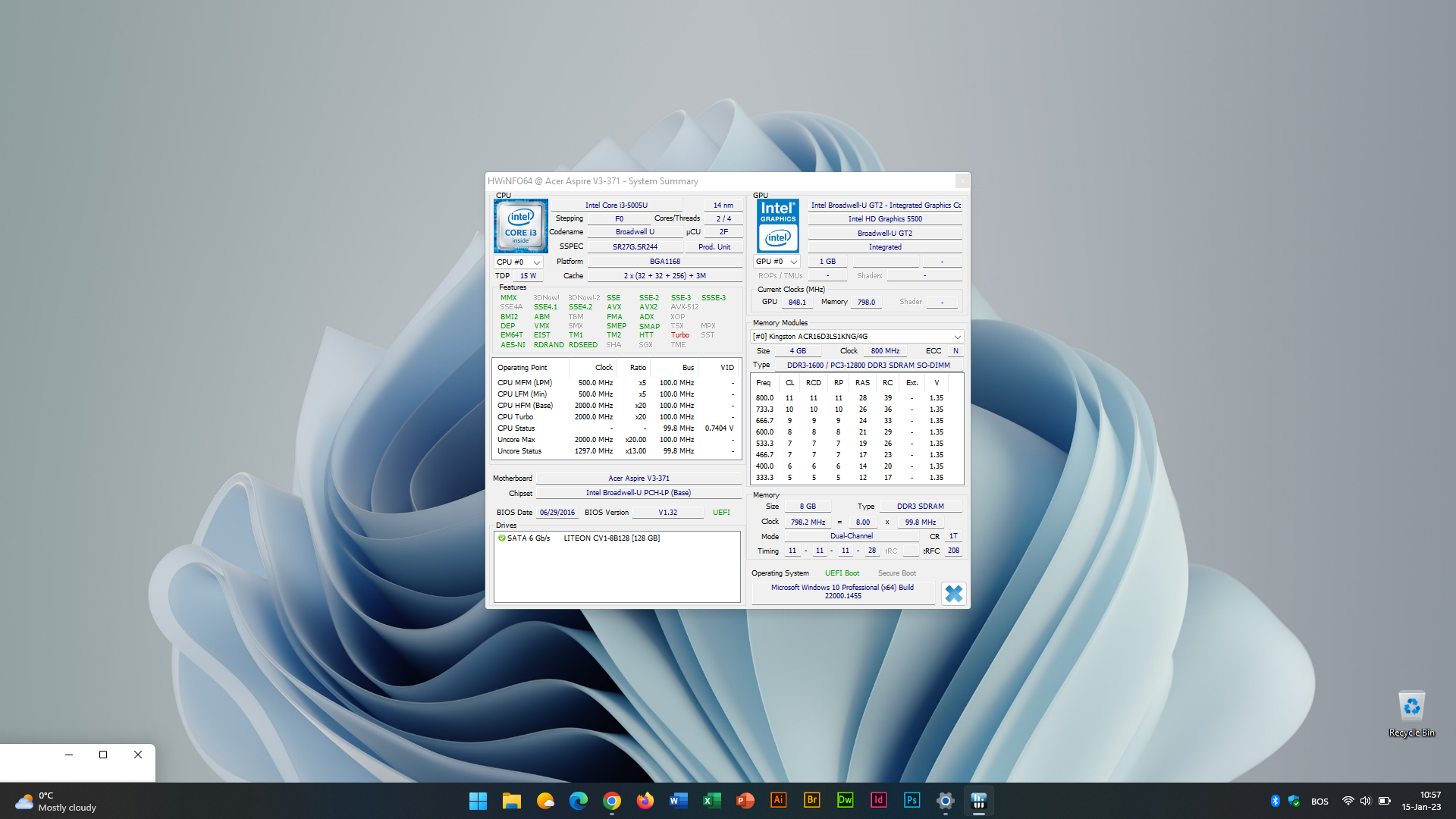Click the Prod. Unit button
This screenshot has height=819, width=1456.
(x=714, y=247)
